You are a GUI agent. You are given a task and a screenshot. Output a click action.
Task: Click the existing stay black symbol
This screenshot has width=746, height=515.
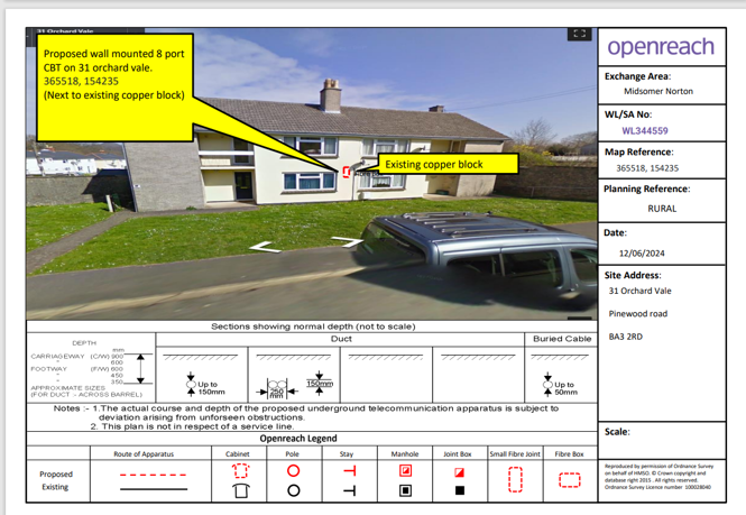pos(350,490)
